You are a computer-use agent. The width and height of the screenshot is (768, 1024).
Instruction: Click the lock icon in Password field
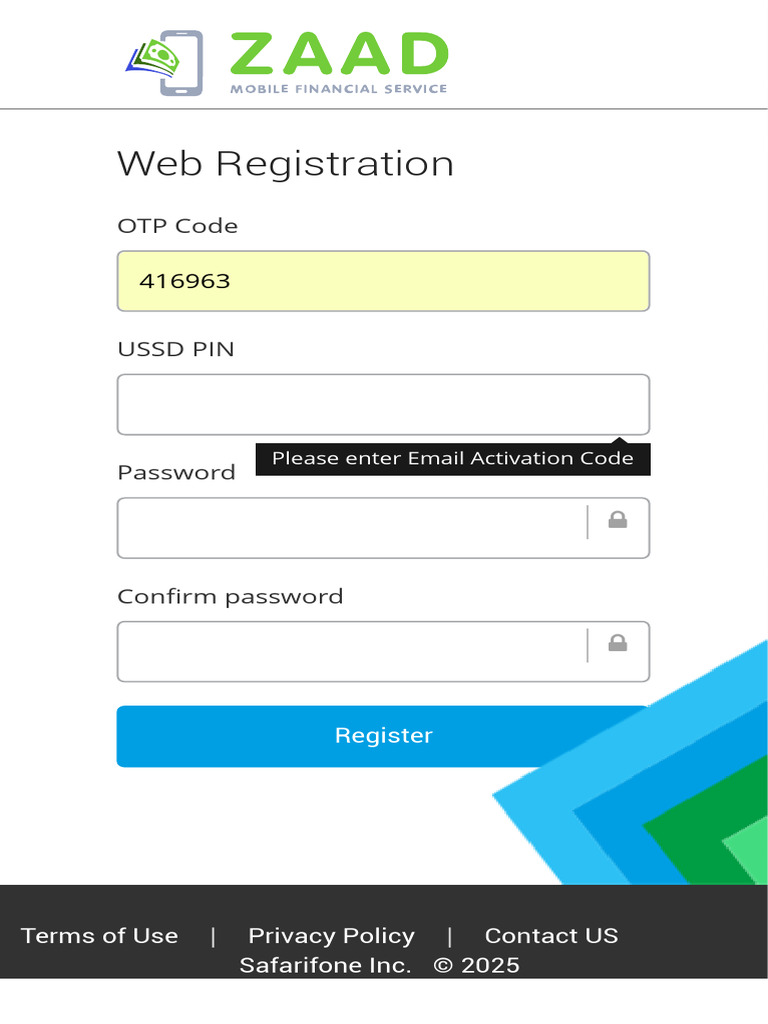coord(618,520)
